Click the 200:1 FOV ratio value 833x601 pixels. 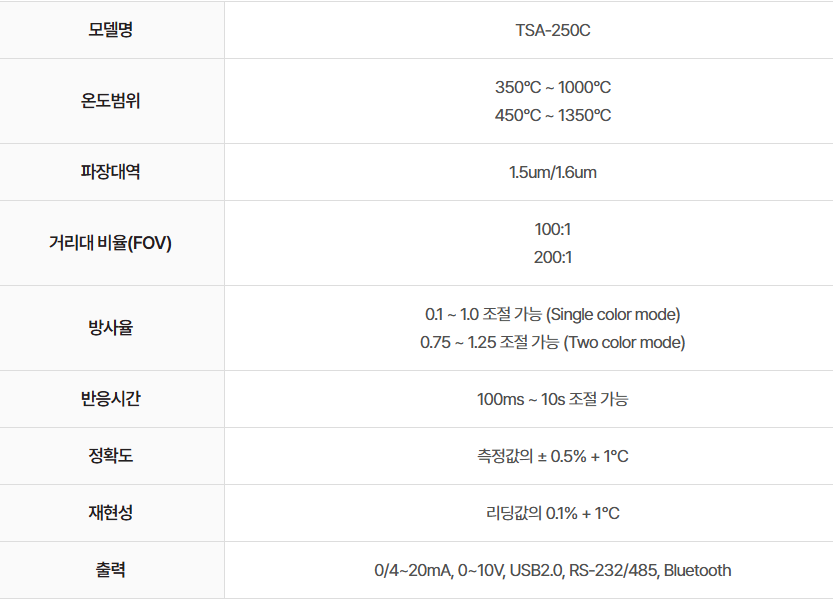[552, 257]
